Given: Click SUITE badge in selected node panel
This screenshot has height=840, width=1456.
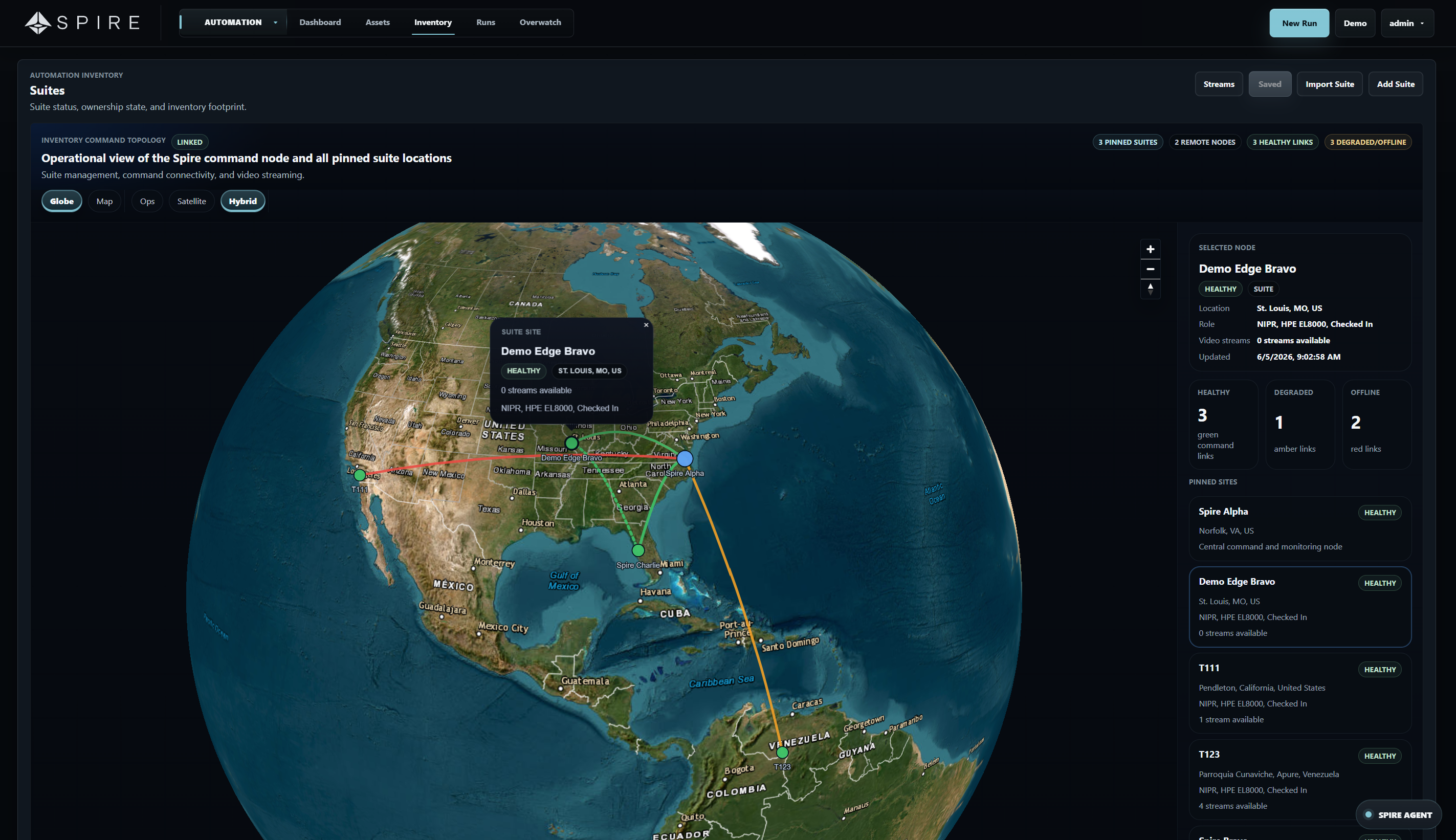Looking at the screenshot, I should (x=1263, y=289).
